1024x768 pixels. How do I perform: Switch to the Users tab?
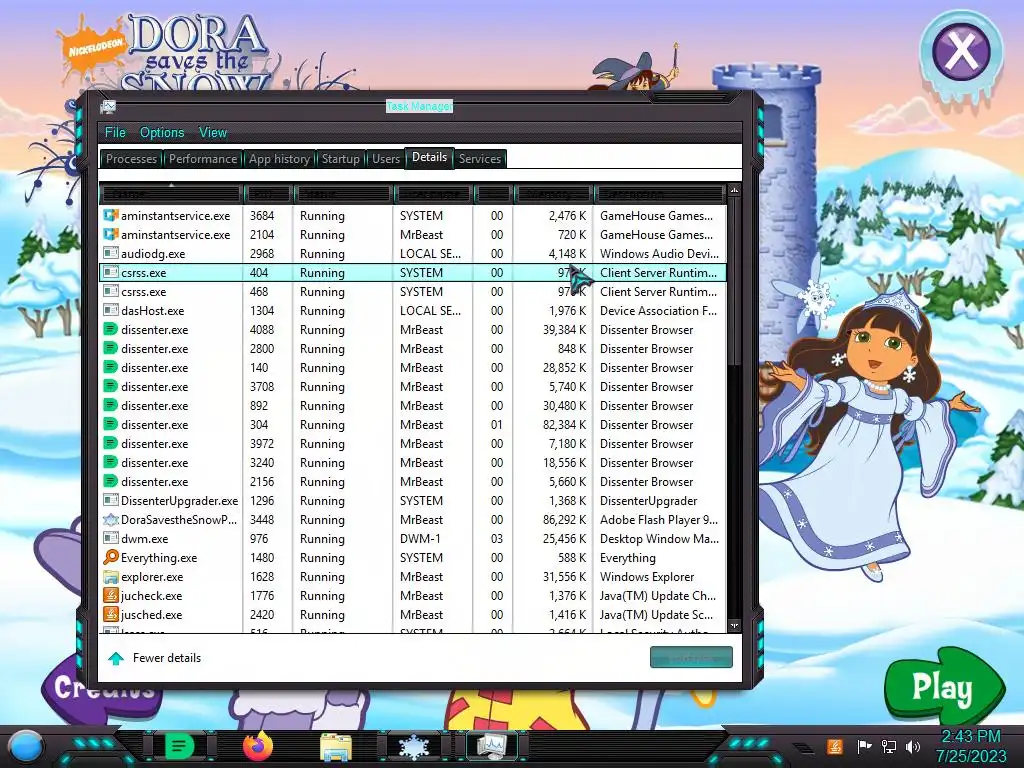click(x=386, y=159)
